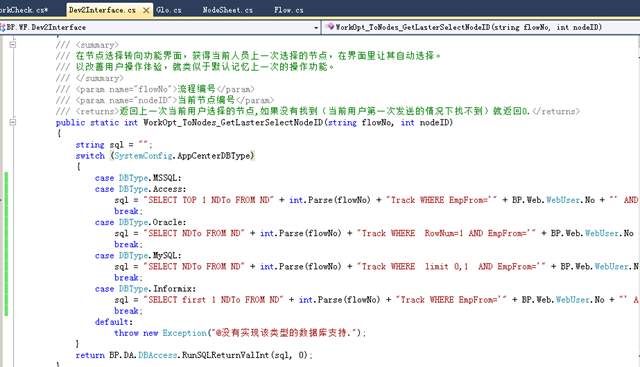
Task: Click the break statement under DBType.Access
Action: [128, 211]
